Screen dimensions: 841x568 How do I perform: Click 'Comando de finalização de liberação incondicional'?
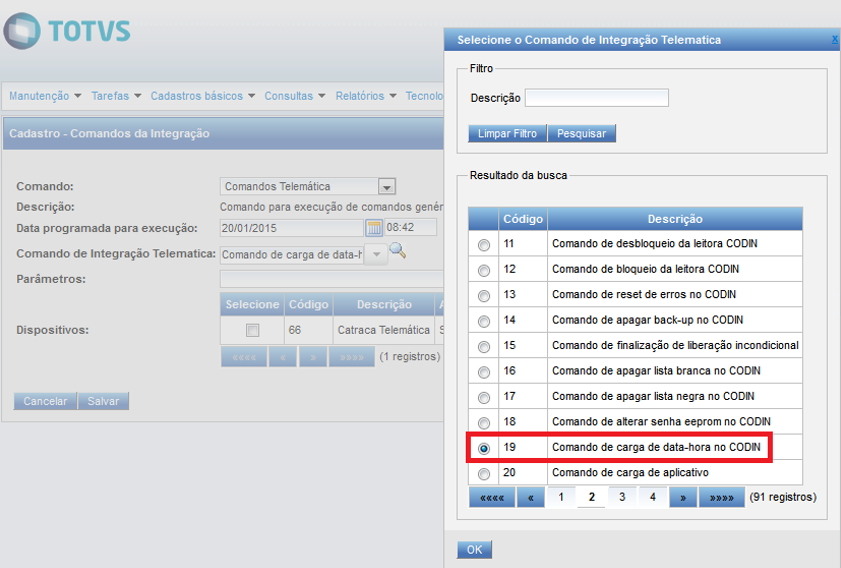point(675,345)
